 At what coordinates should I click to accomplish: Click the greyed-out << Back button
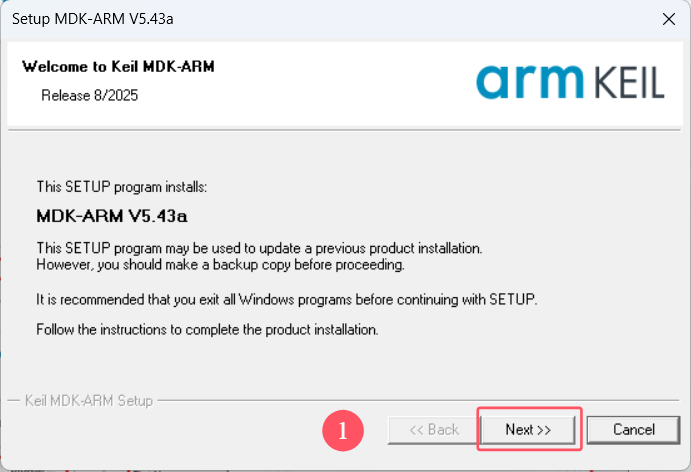(x=434, y=430)
